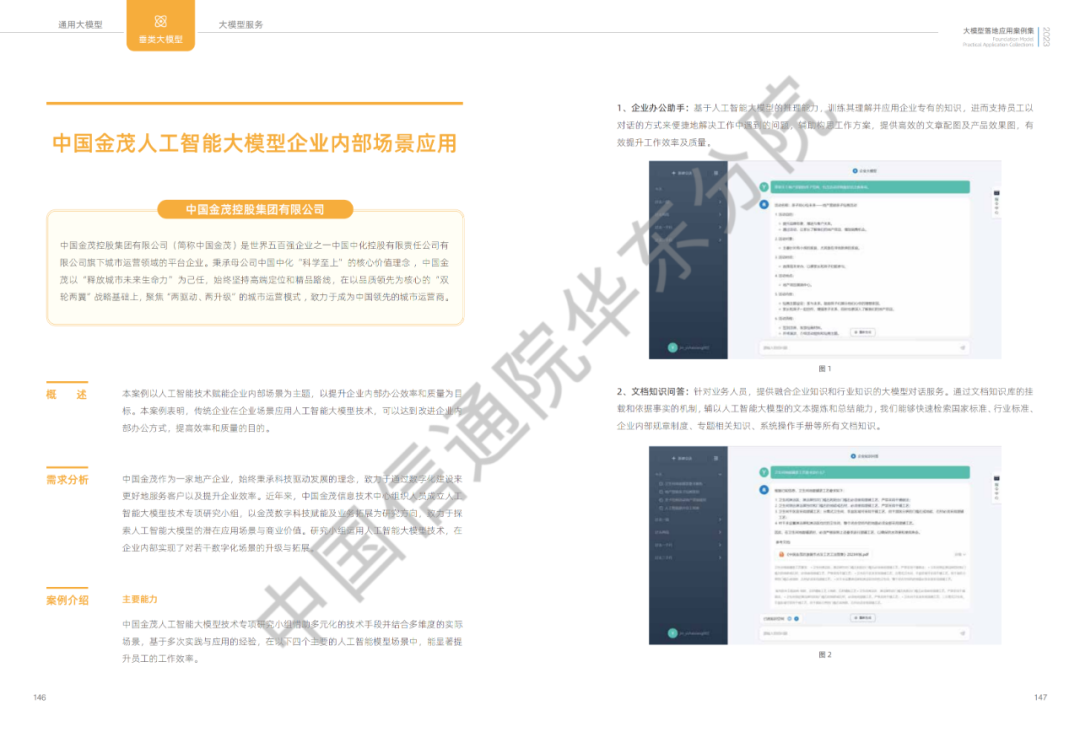Click the menu list icon in Figure 2 sidebar header
This screenshot has width=1080, height=732.
[x=716, y=458]
